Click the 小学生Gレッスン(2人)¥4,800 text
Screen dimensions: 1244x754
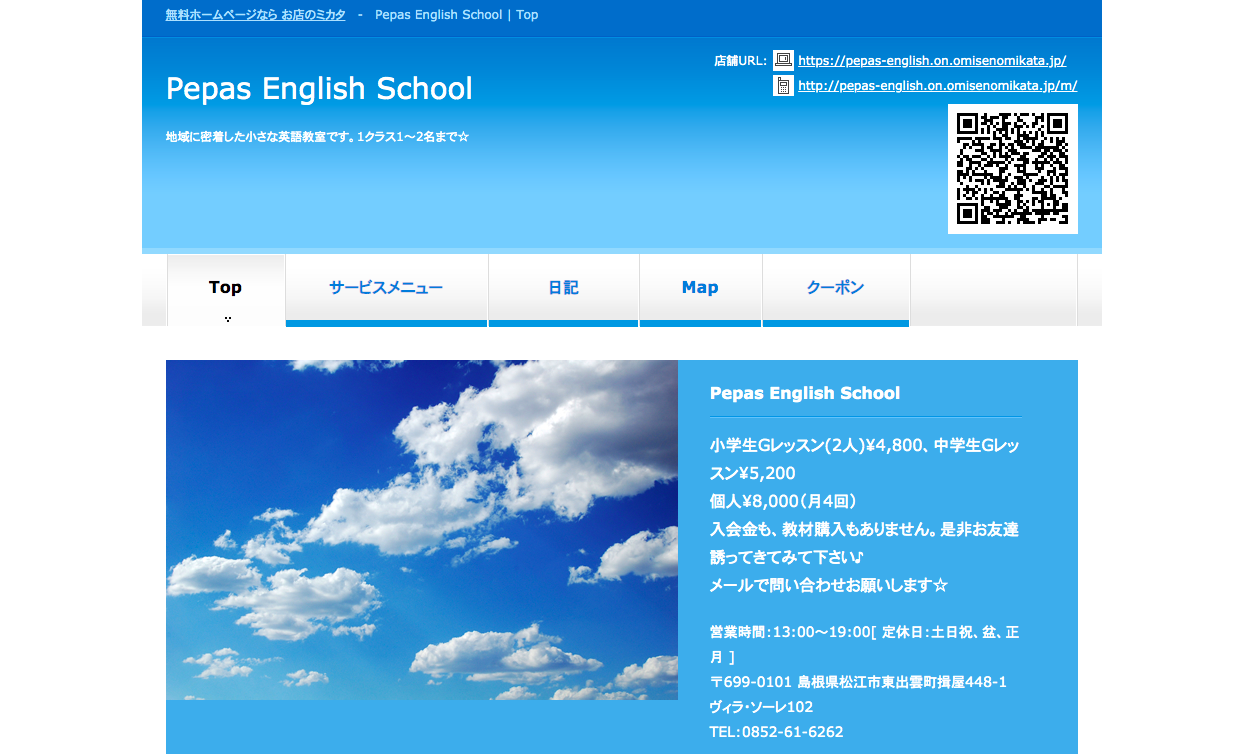pos(815,445)
